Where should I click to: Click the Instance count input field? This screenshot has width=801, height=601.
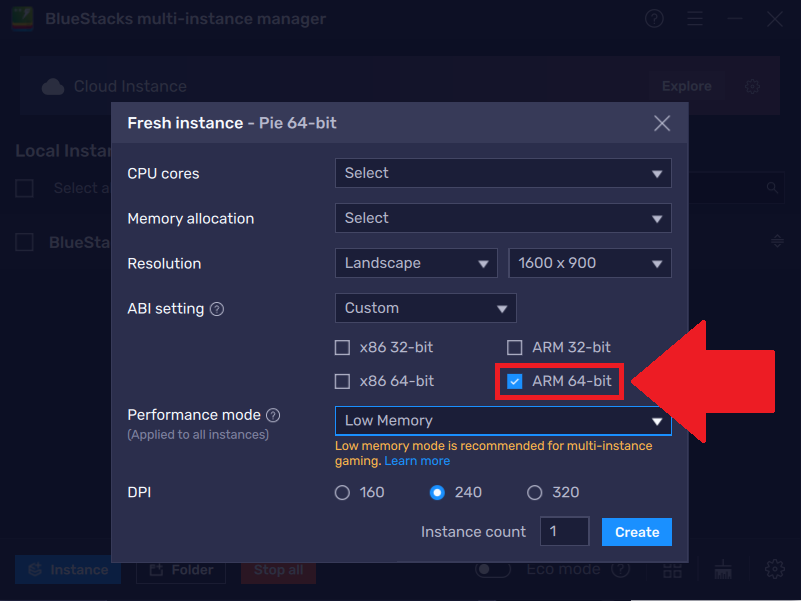click(x=564, y=531)
